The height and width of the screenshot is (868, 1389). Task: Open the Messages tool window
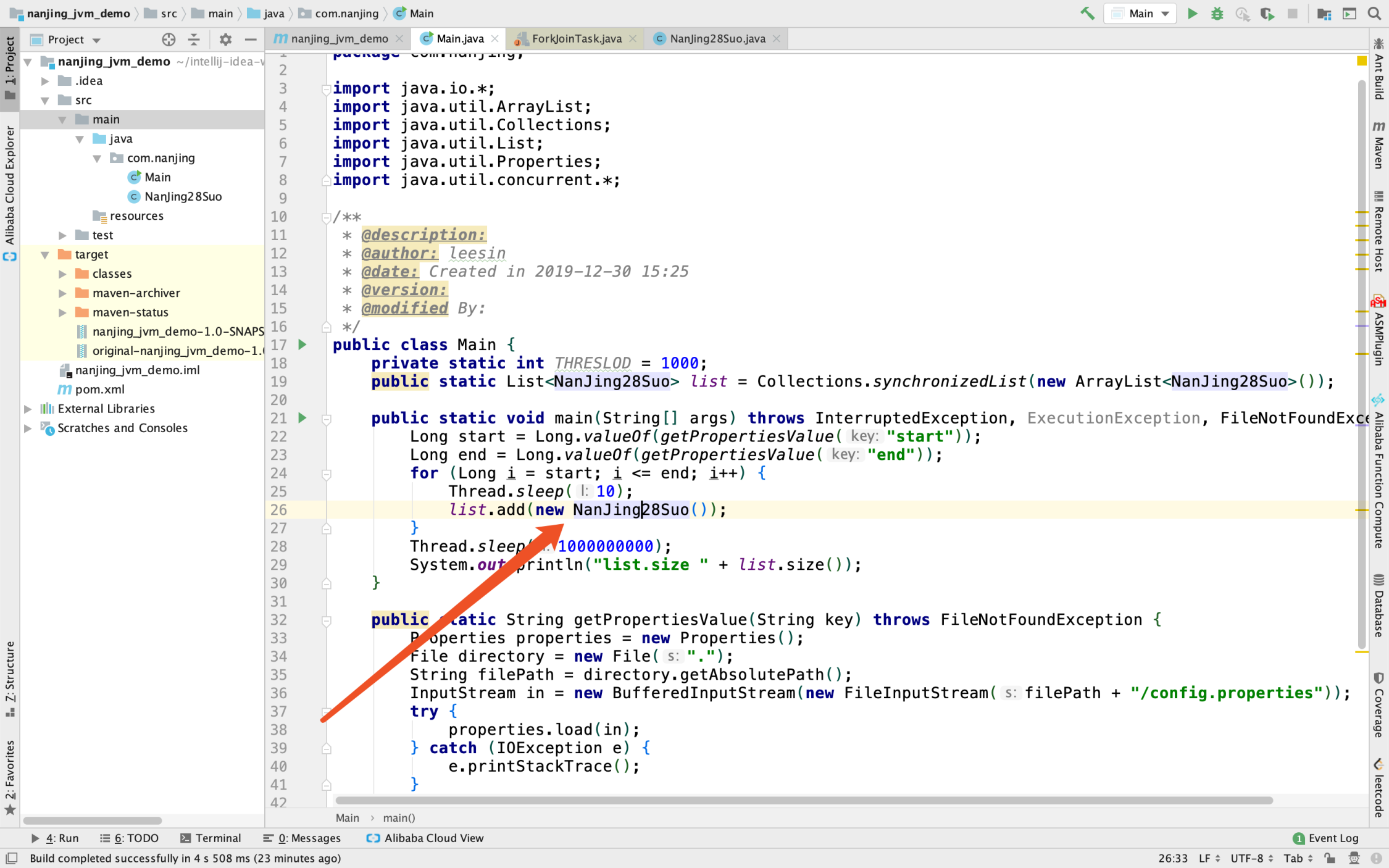[302, 838]
